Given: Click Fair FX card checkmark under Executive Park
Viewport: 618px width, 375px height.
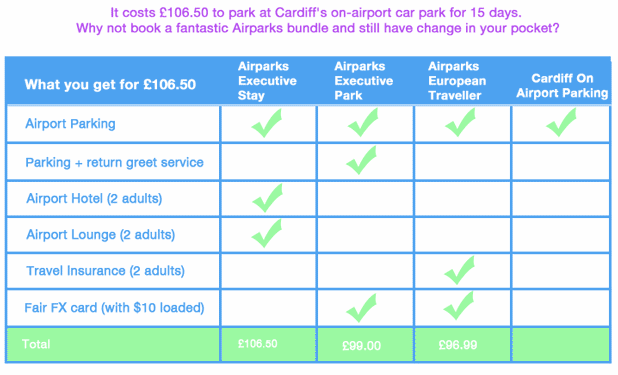Looking at the screenshot, I should click(x=361, y=308).
